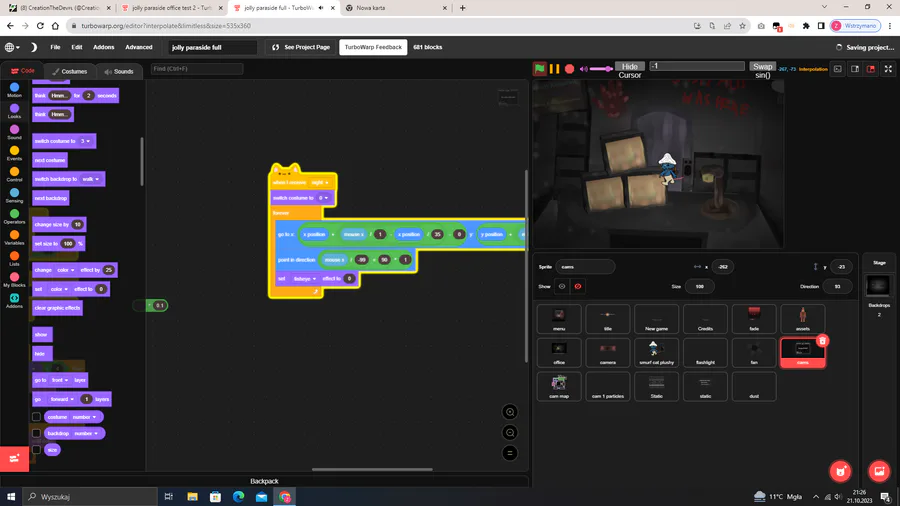Click the green flag to start project
Screen dimensions: 900x506
(540, 69)
